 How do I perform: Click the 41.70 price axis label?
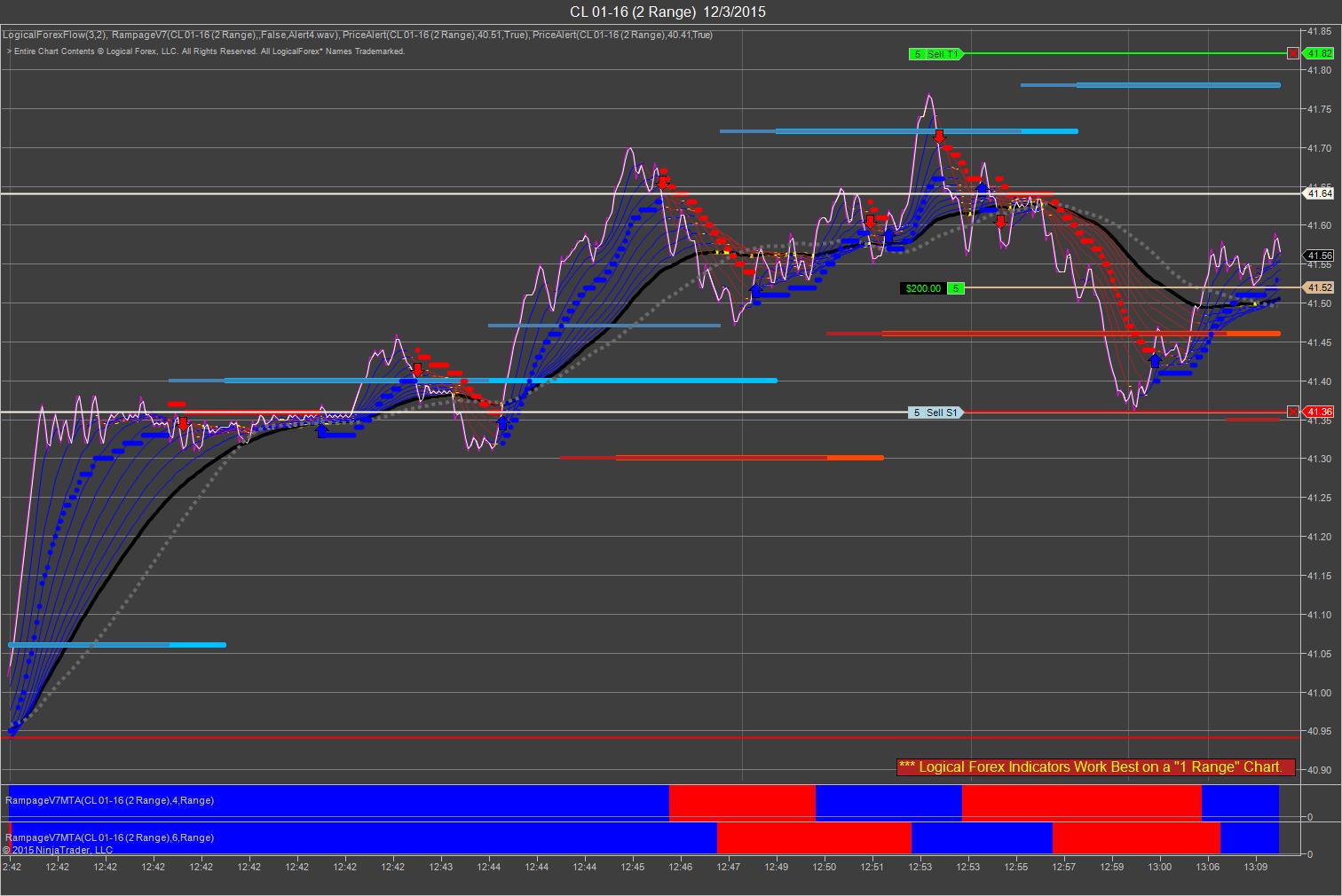pos(1319,148)
